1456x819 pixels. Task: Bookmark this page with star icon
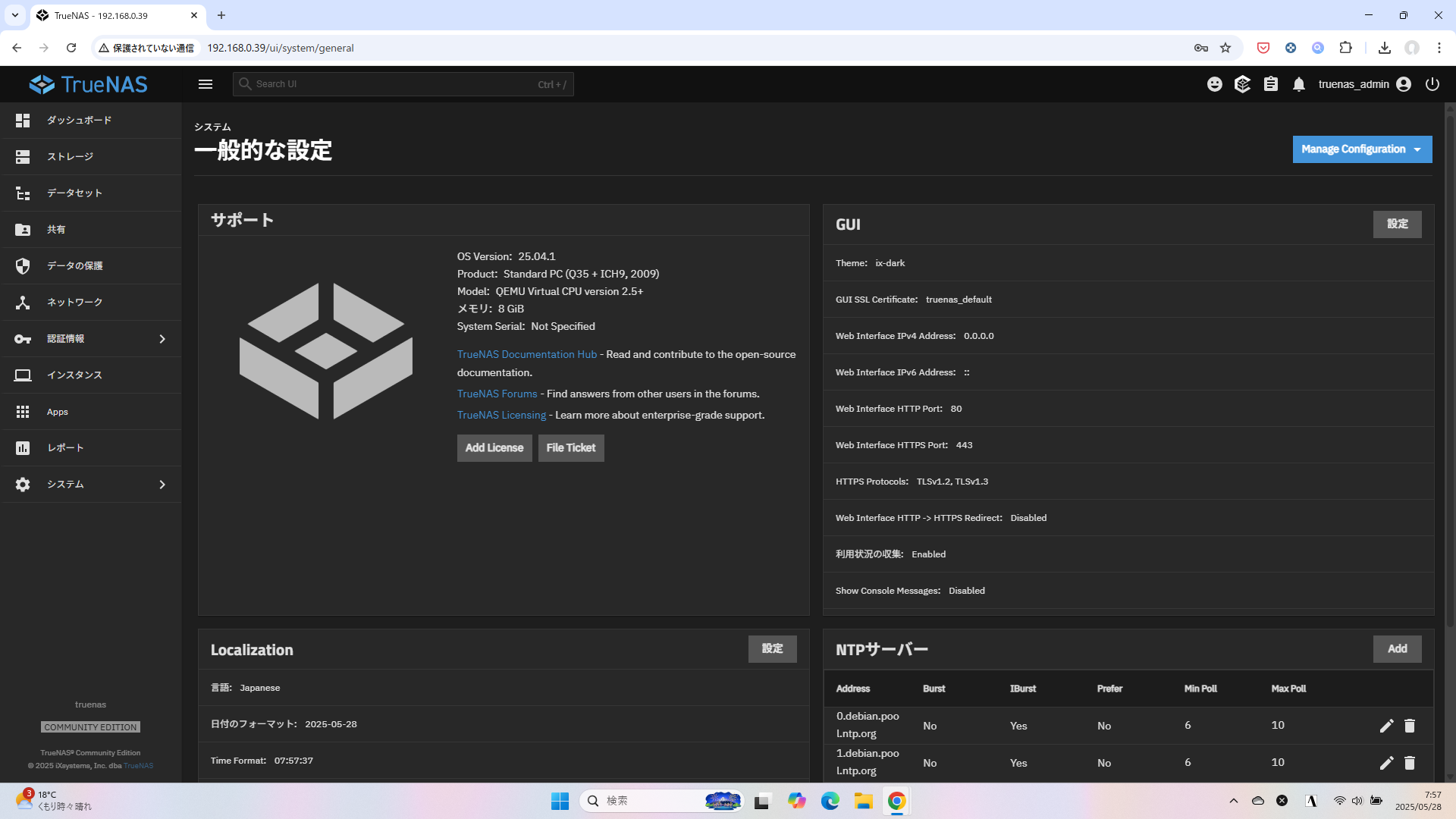point(1225,48)
